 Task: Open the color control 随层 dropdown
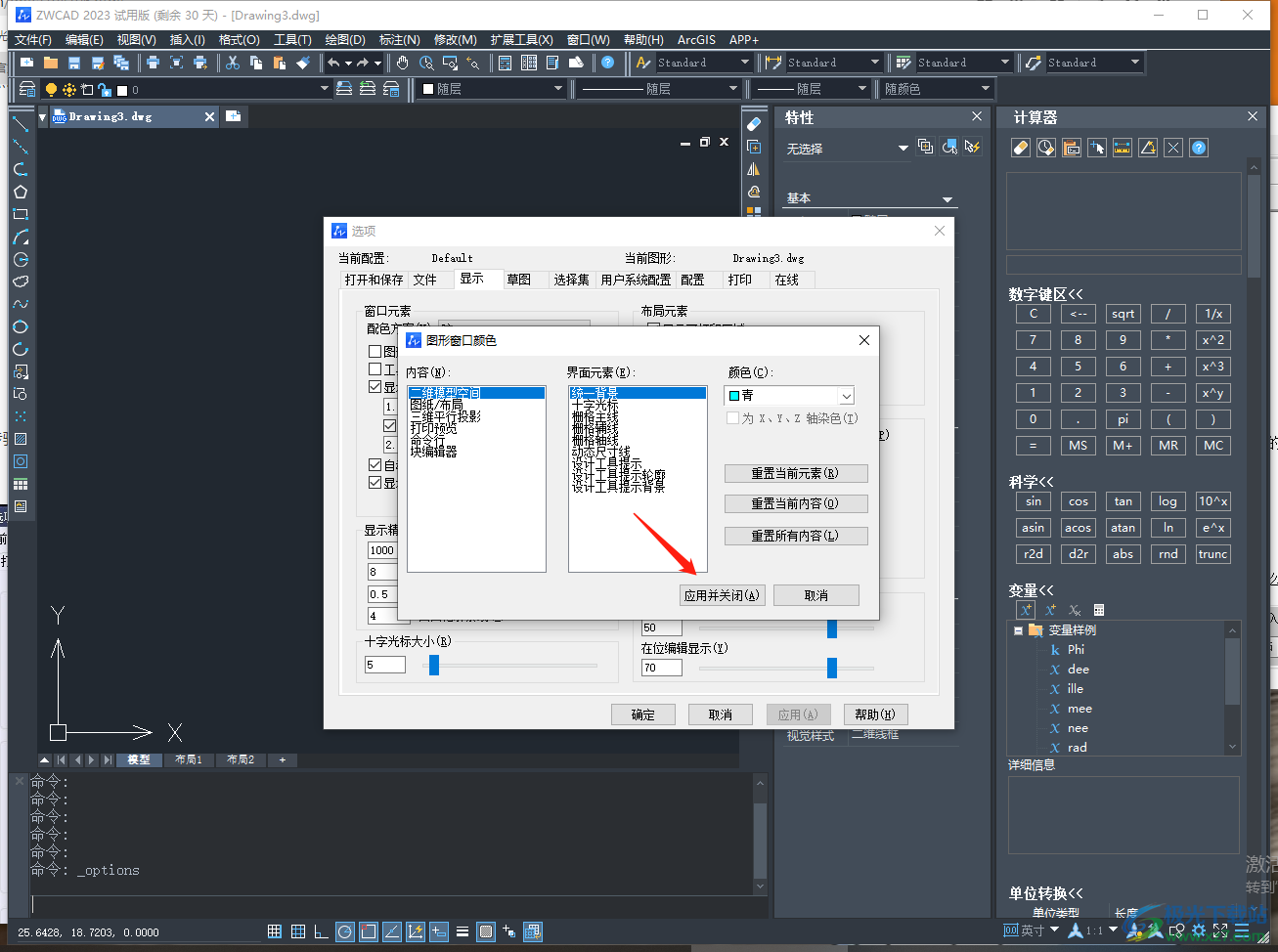pos(492,89)
